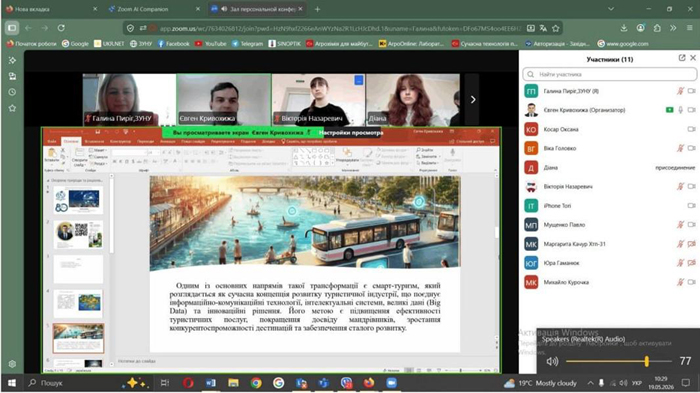Viewport: 700px width, 393px height.
Task: Open the browser downloads icon
Action: pos(624,28)
